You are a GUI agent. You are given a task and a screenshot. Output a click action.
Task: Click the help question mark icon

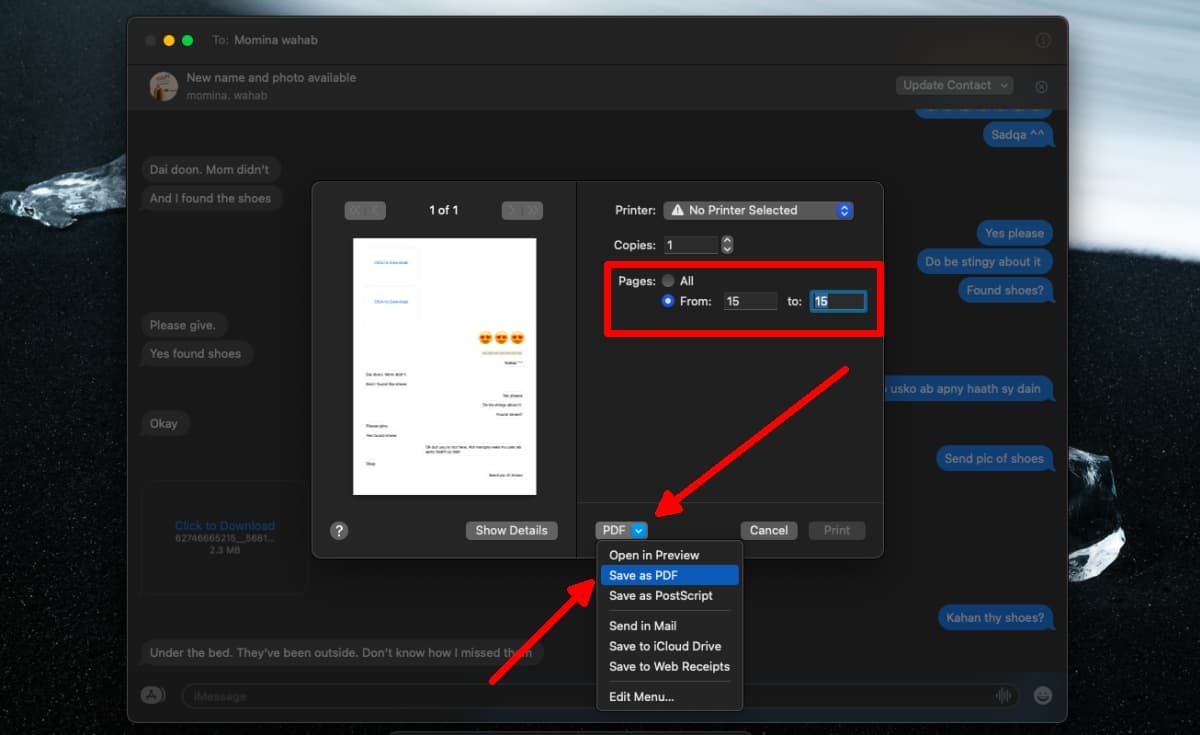pyautogui.click(x=339, y=531)
